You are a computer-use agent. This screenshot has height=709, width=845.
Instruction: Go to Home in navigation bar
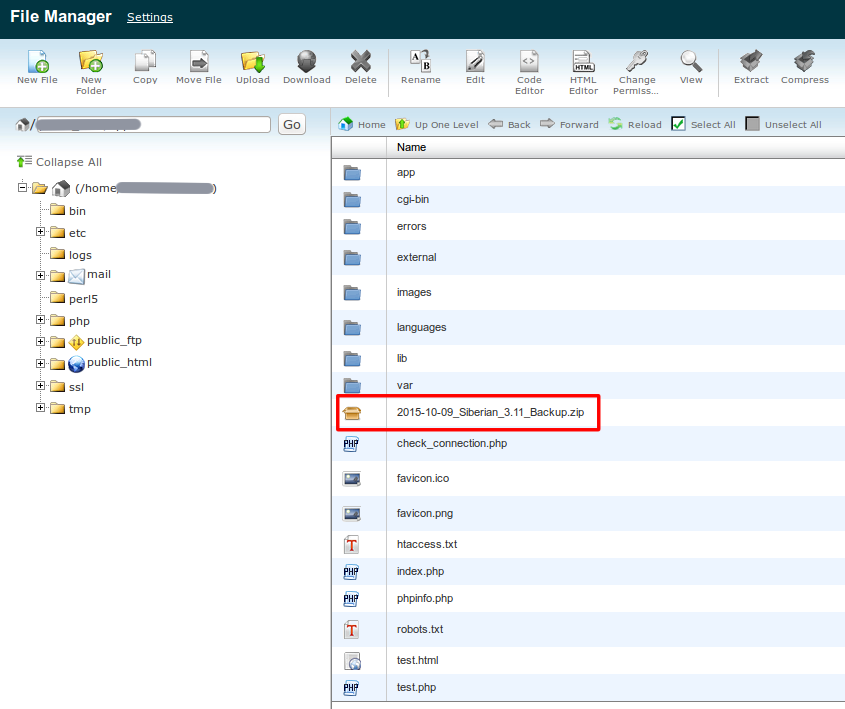tap(362, 124)
